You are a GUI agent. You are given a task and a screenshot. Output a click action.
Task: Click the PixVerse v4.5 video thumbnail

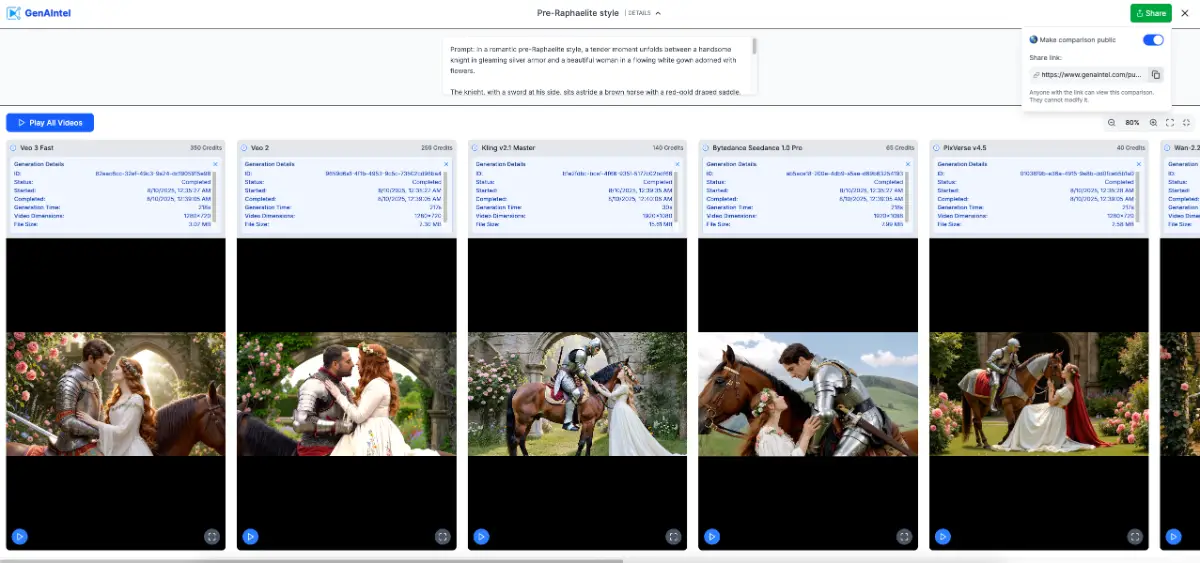[x=1038, y=394]
